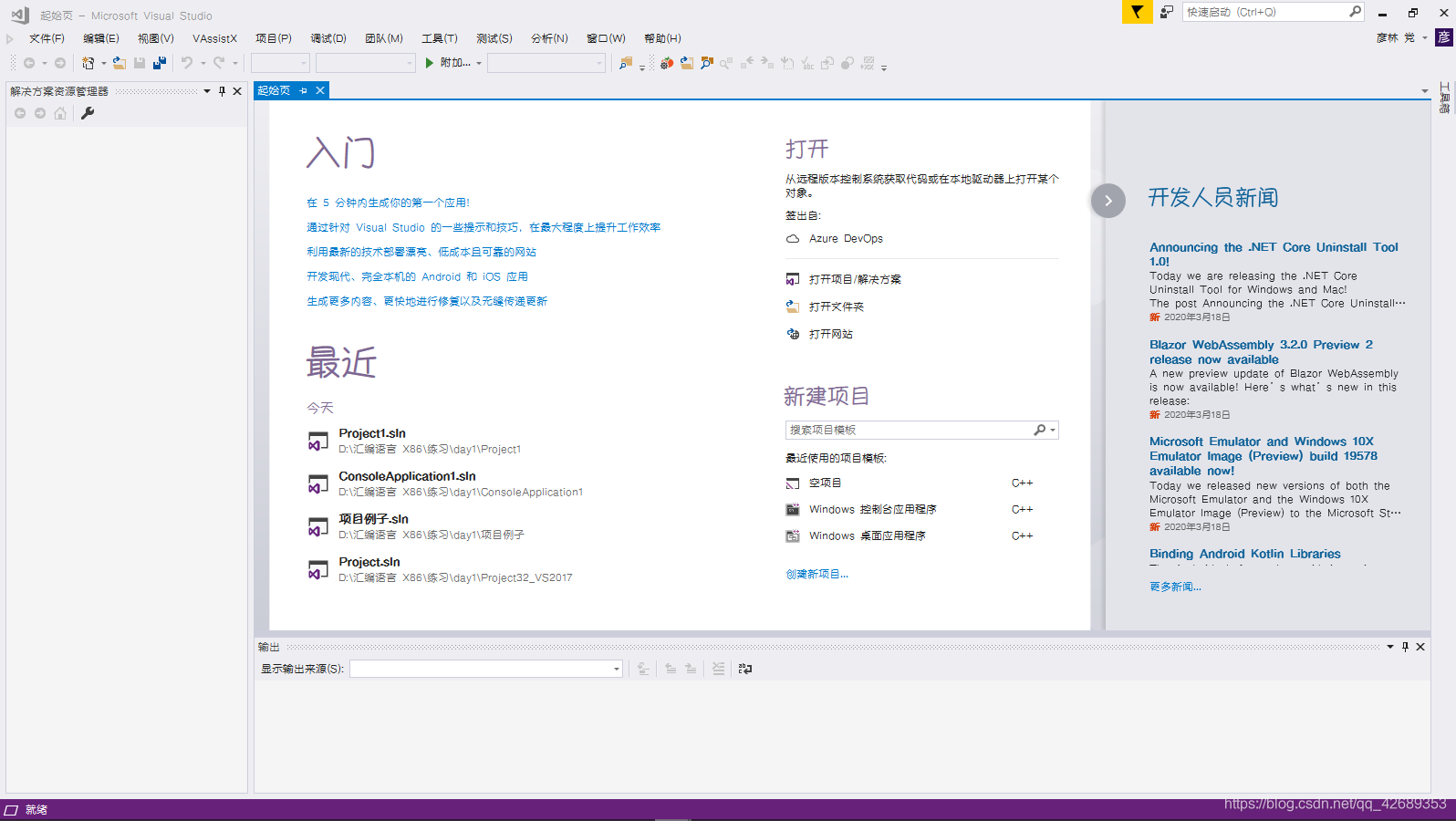Click 更多新闻... link

1175,587
